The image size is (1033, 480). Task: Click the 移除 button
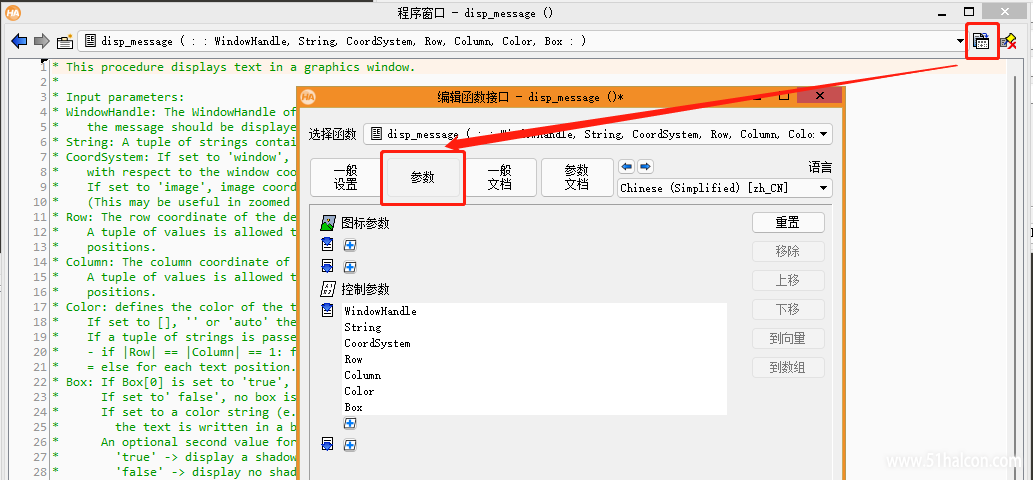[788, 252]
